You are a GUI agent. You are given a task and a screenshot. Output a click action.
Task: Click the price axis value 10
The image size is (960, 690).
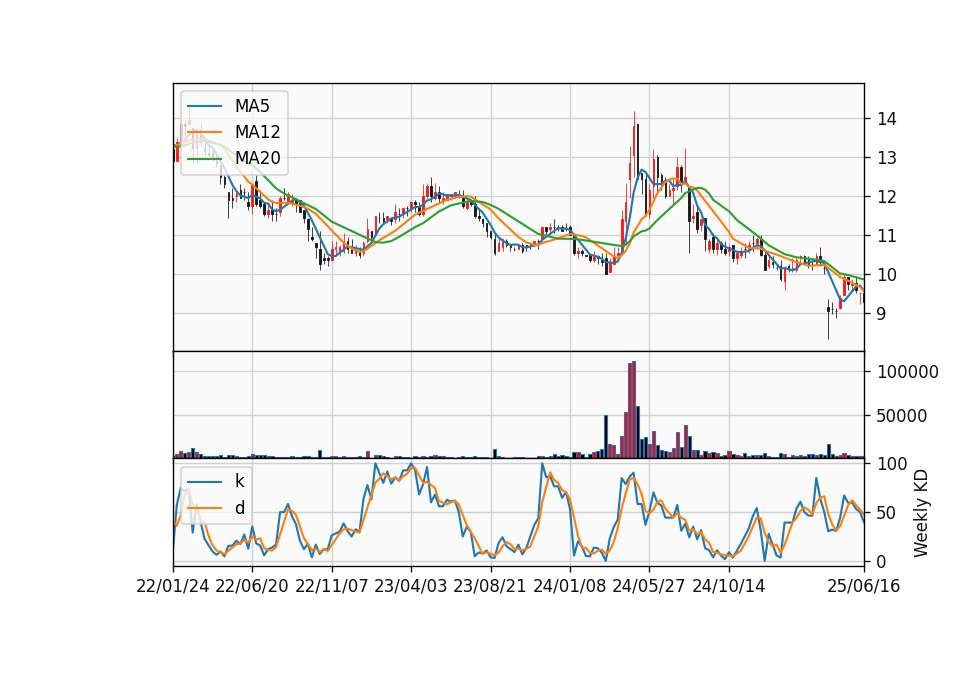point(887,275)
